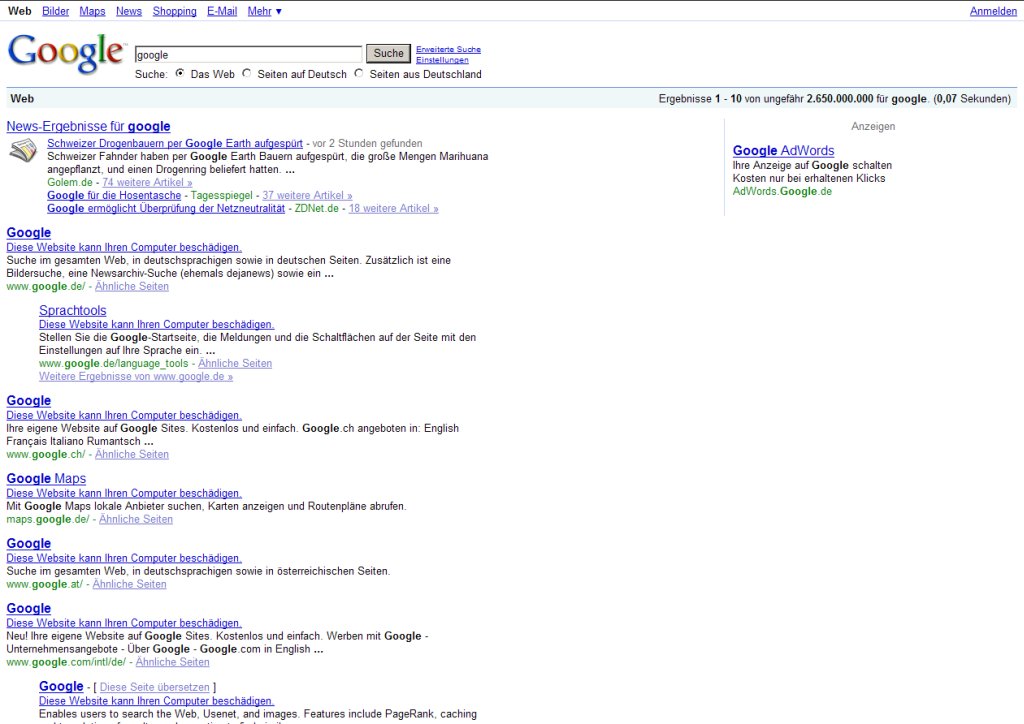The image size is (1024, 724).
Task: Open 'Schweizer Drogenbauern per Google Earth aufgespürt'
Action: pos(175,144)
